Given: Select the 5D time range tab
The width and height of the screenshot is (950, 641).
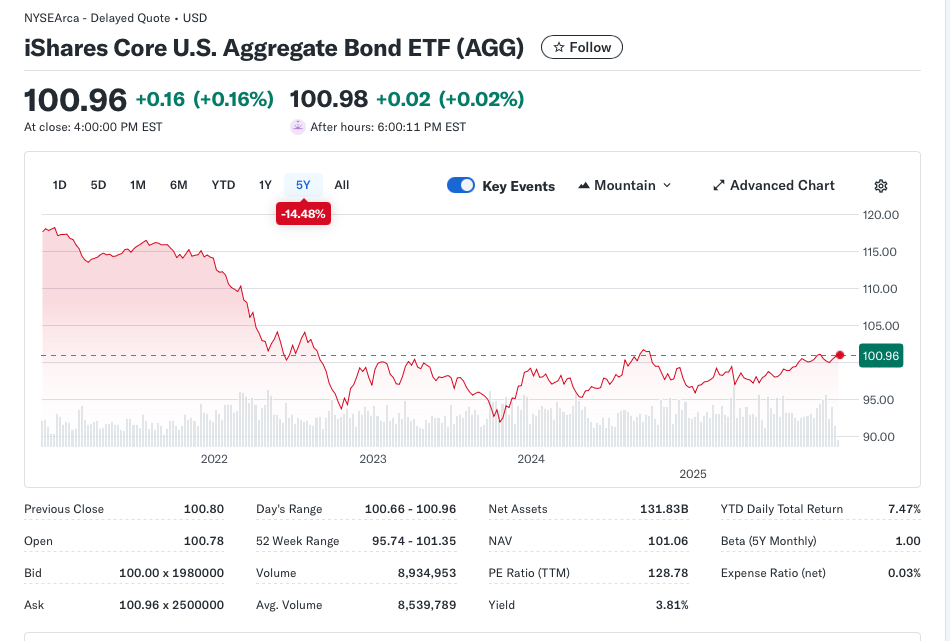Looking at the screenshot, I should (x=98, y=185).
